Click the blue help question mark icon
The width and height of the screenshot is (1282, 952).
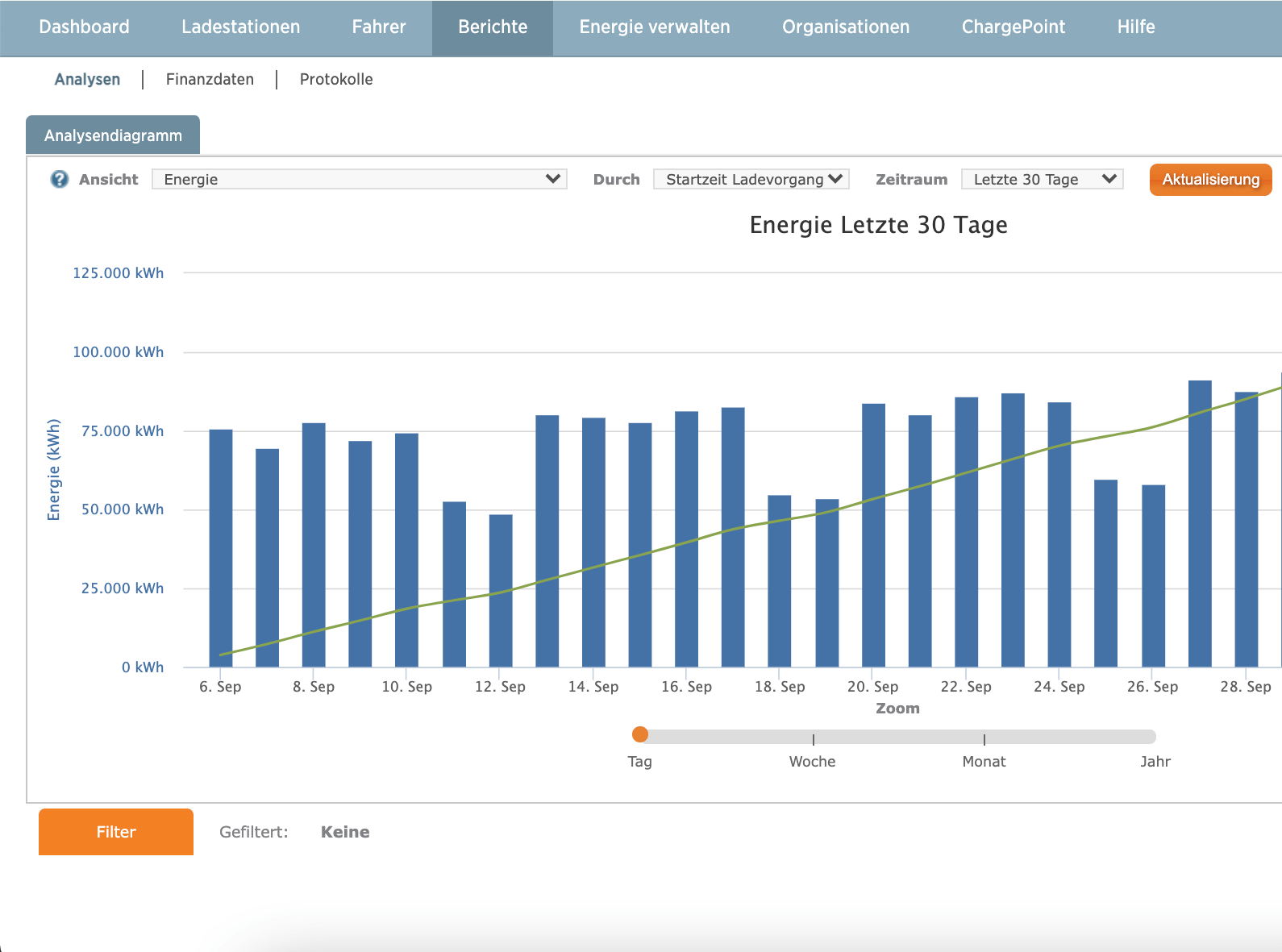60,179
